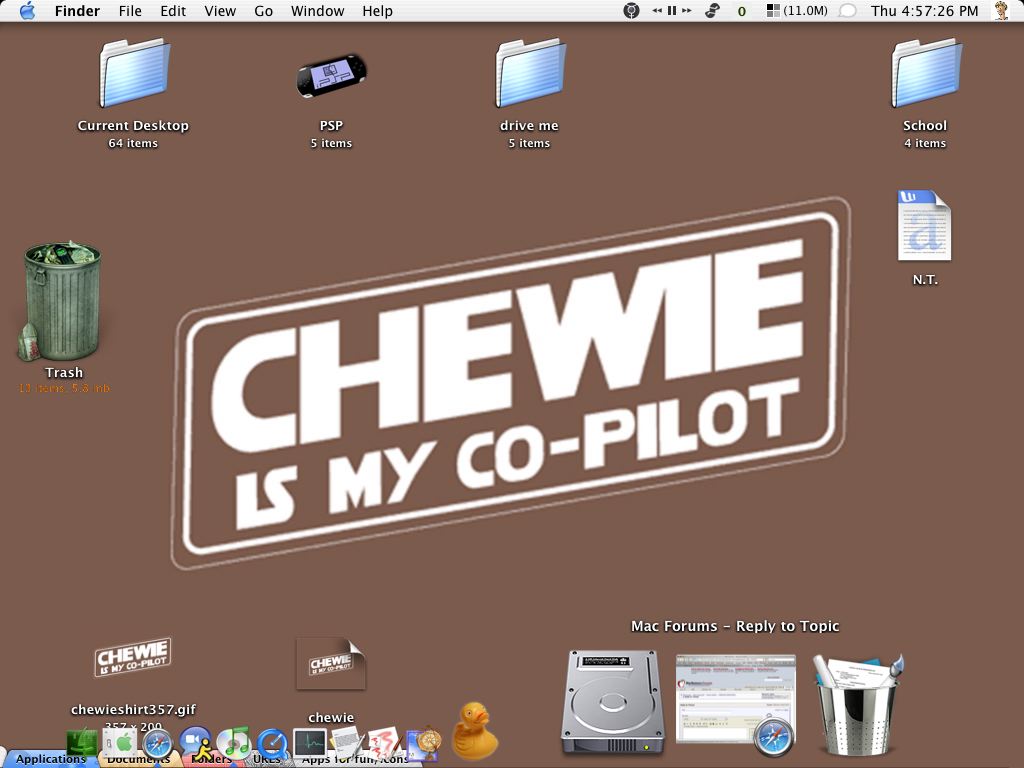Screen dimensions: 1024x768
Task: Open the iChat speech bubble status menu
Action: [x=847, y=11]
